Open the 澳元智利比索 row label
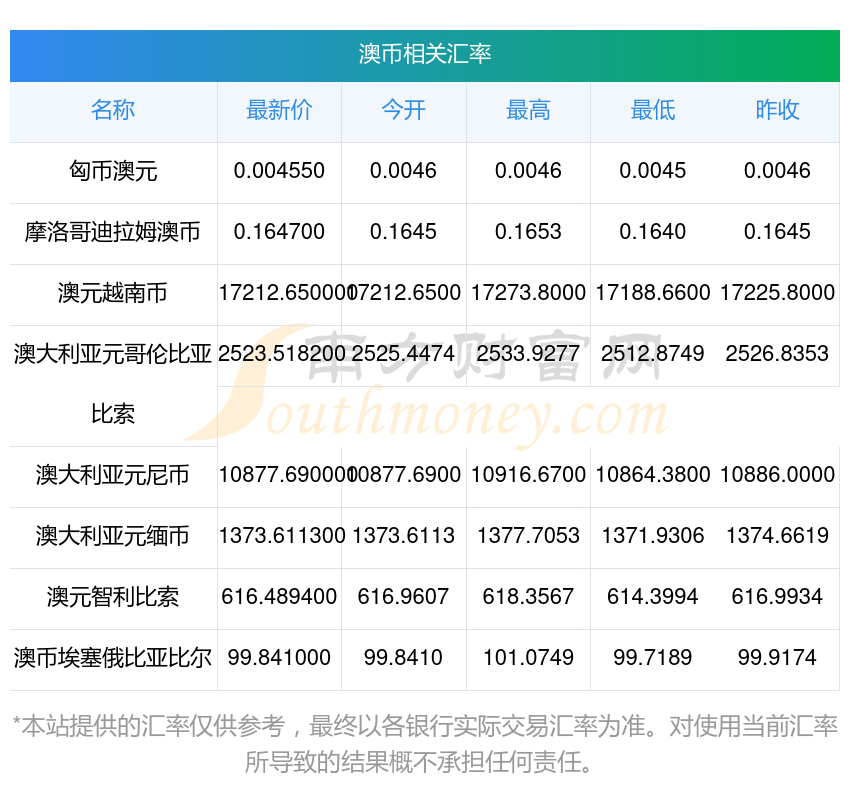The height and width of the screenshot is (793, 850). pos(113,597)
